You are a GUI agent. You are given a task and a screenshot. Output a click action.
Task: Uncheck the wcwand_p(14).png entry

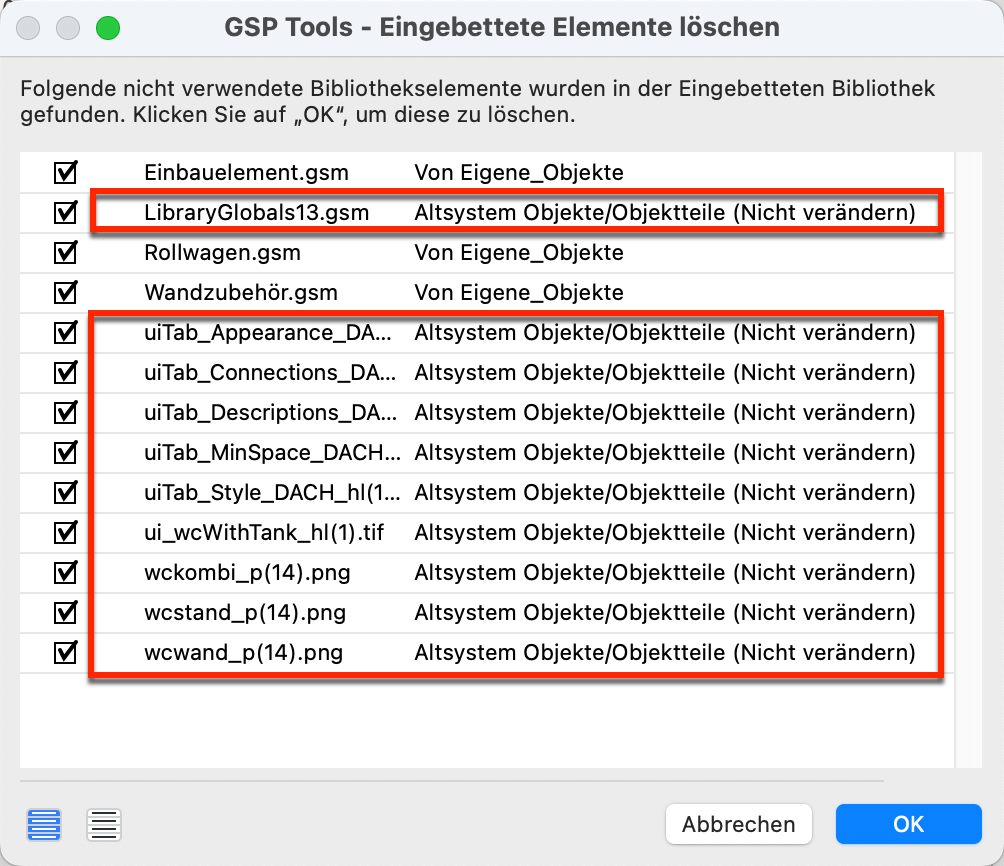[x=65, y=652]
